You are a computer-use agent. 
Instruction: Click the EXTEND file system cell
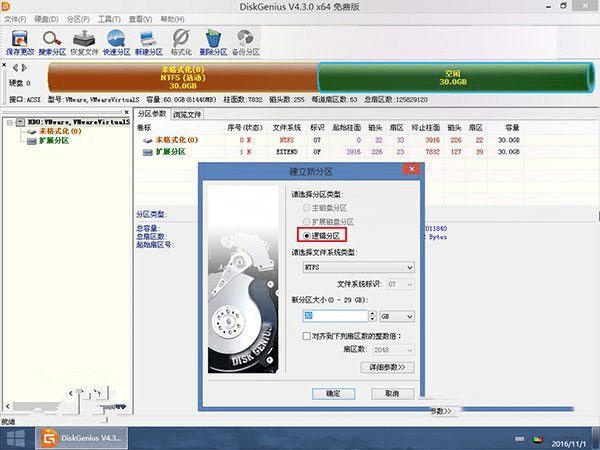287,152
